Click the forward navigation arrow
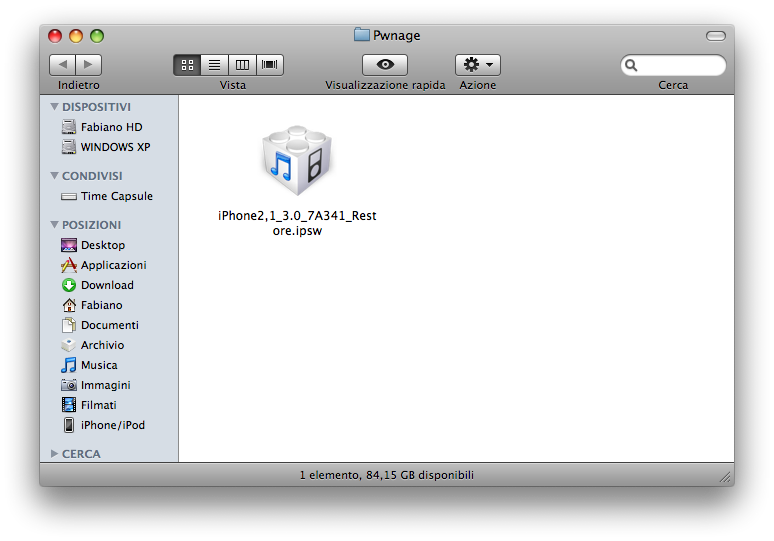This screenshot has height=541, width=774. tap(89, 65)
